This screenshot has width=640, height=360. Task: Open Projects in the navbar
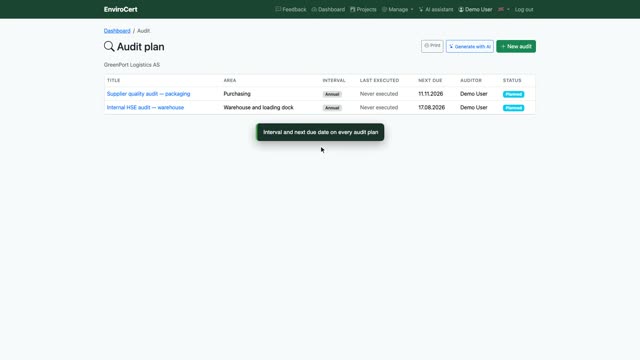point(363,9)
